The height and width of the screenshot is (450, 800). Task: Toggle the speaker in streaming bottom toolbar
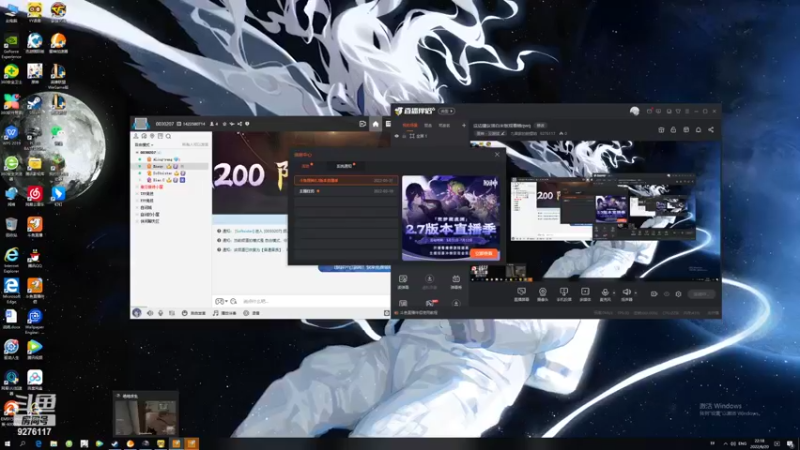(626, 294)
